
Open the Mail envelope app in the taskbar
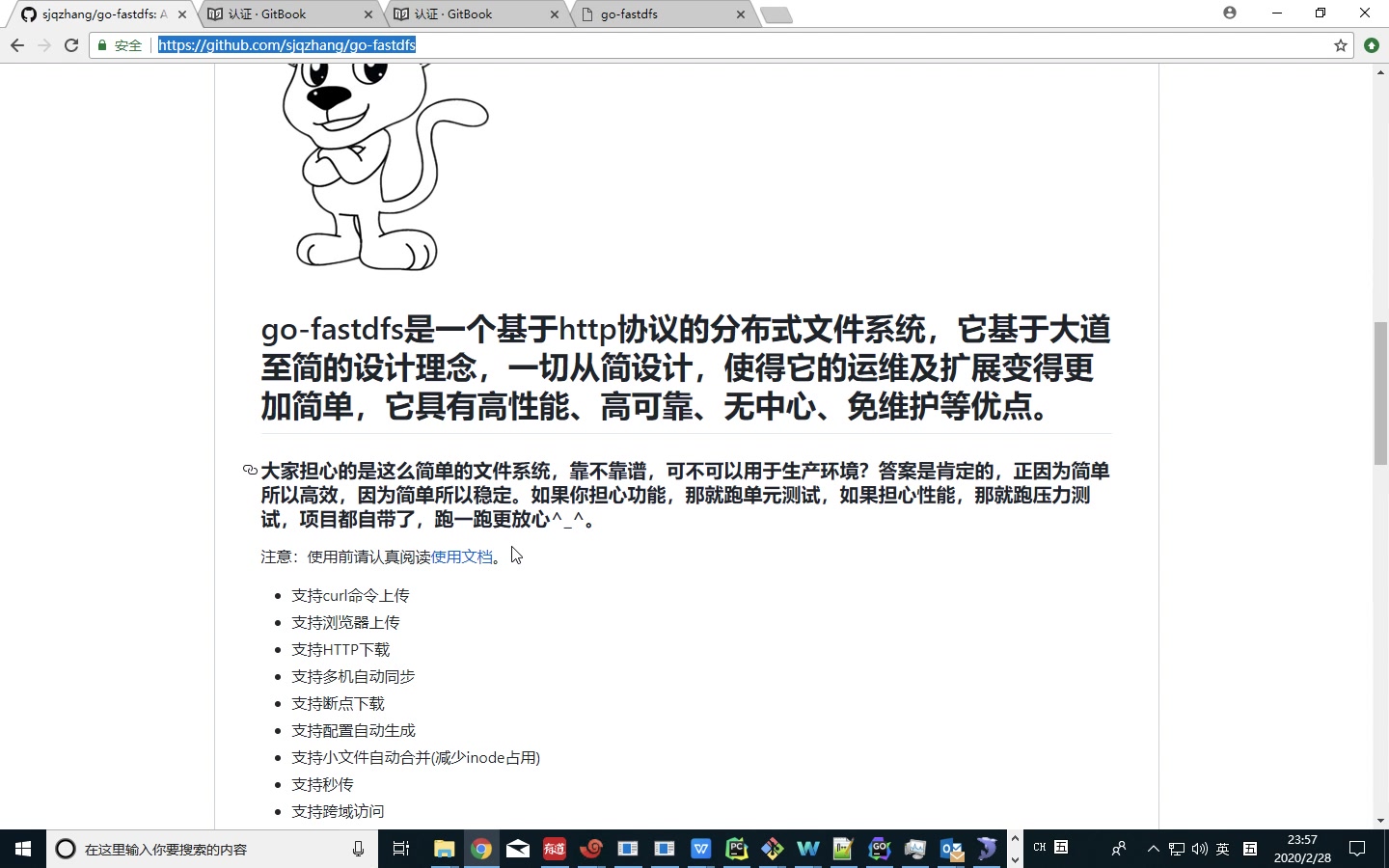(518, 849)
